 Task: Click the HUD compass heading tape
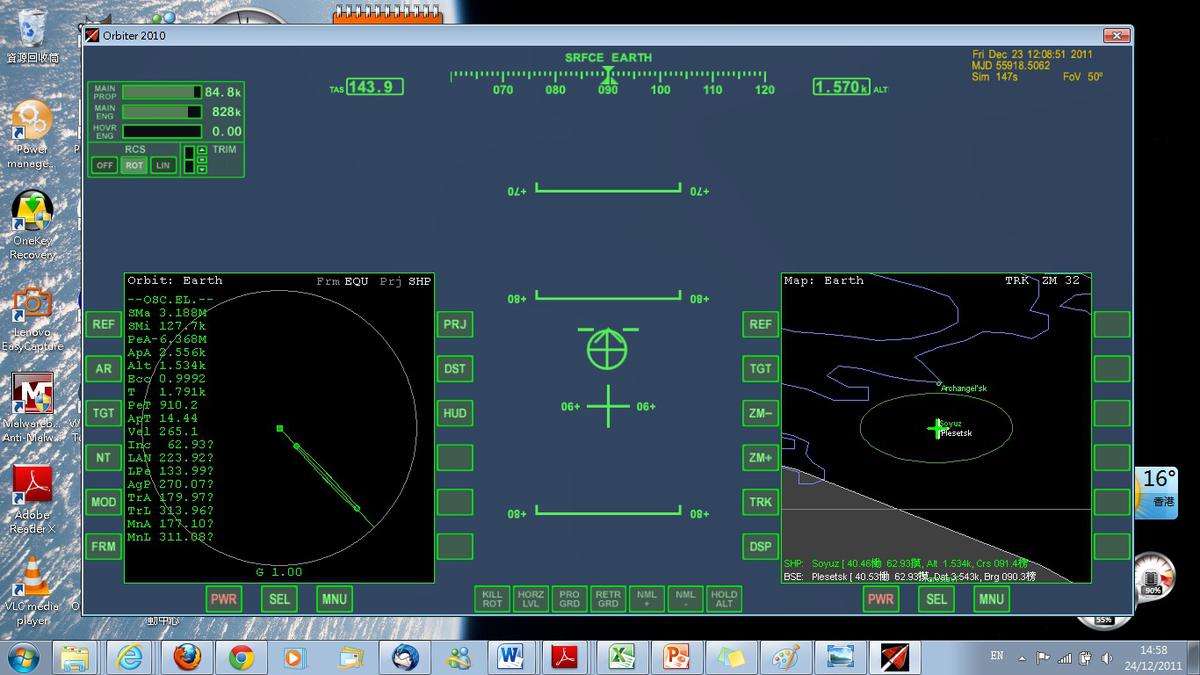click(609, 81)
